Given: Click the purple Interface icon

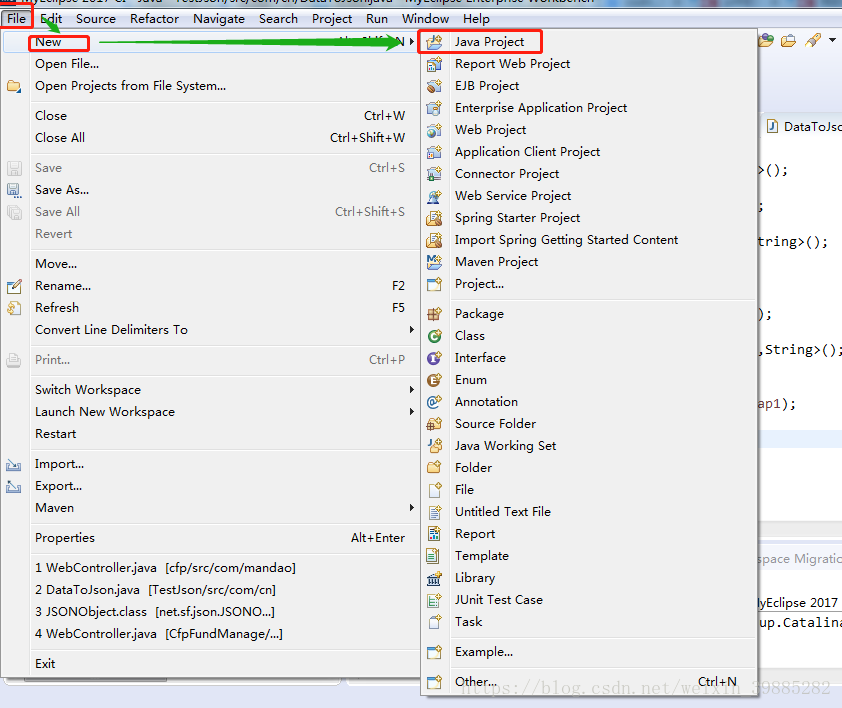Looking at the screenshot, I should pyautogui.click(x=434, y=358).
